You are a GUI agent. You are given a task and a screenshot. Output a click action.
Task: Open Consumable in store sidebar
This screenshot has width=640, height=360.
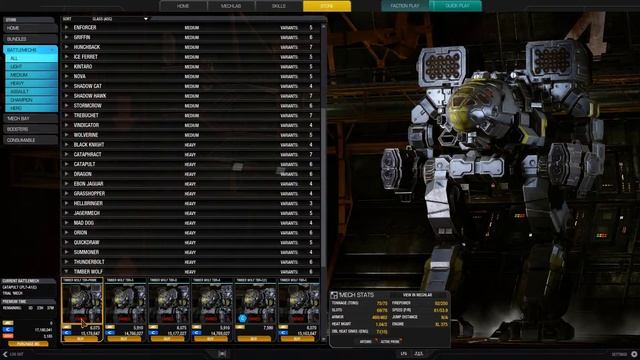(30, 140)
